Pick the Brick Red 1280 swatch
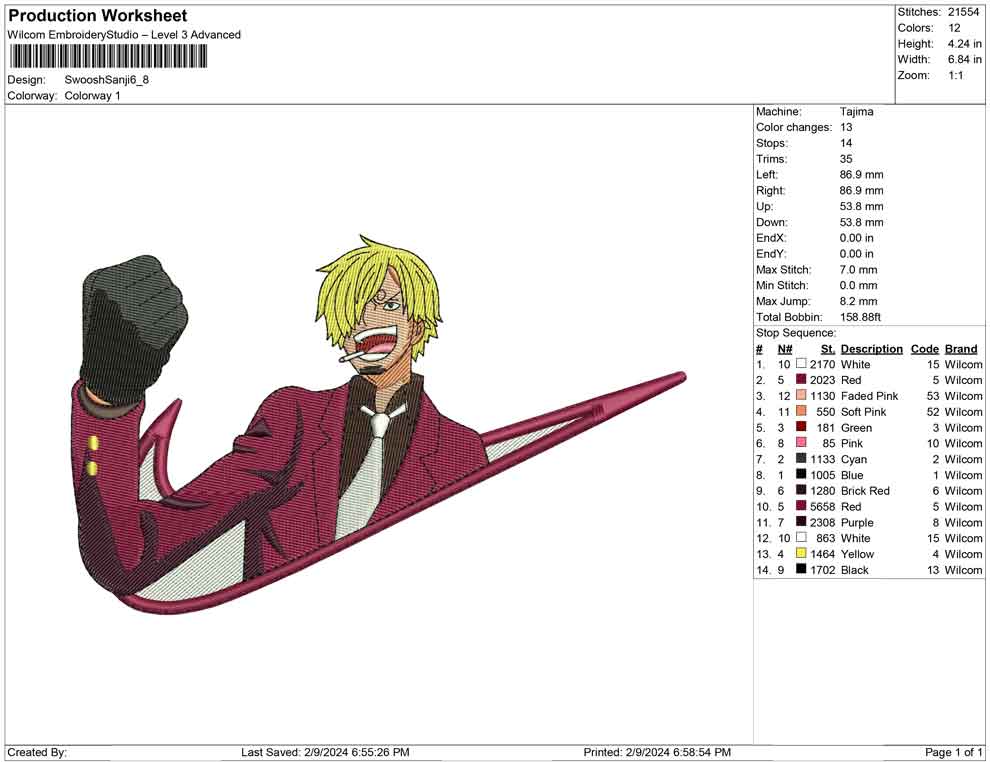Viewport: 990px width, 762px height. click(801, 491)
